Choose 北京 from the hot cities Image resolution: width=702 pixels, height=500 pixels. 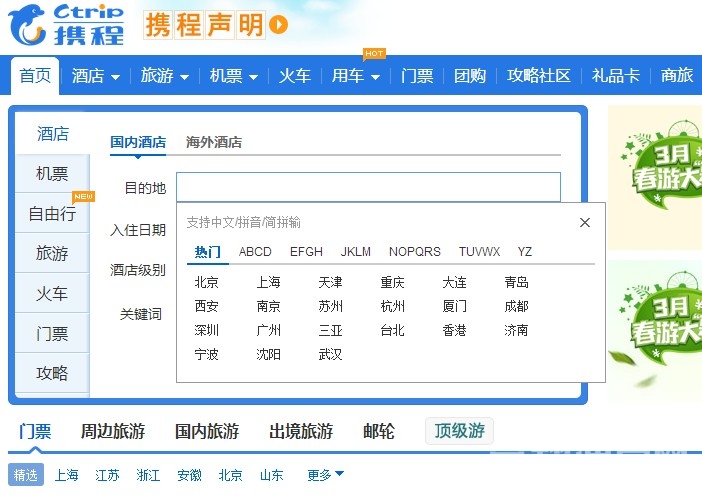coord(206,282)
